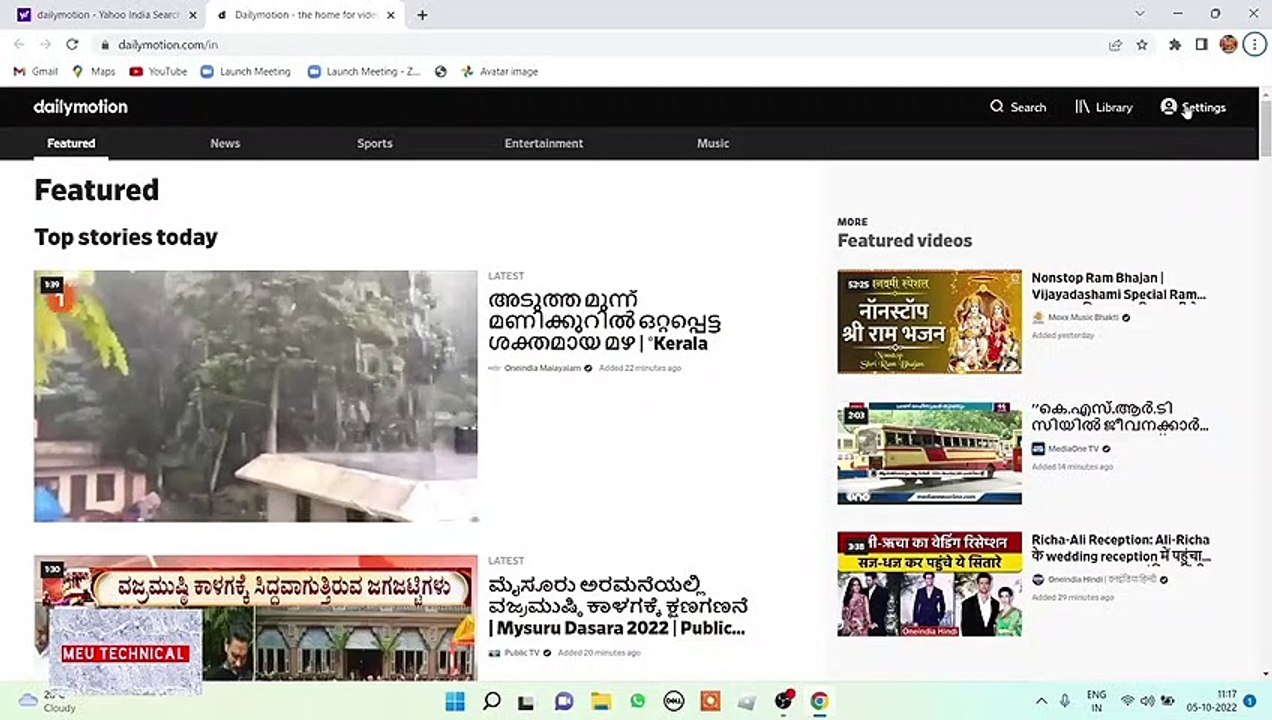Click Chrome icon in taskbar
The width and height of the screenshot is (1272, 720).
click(x=819, y=701)
